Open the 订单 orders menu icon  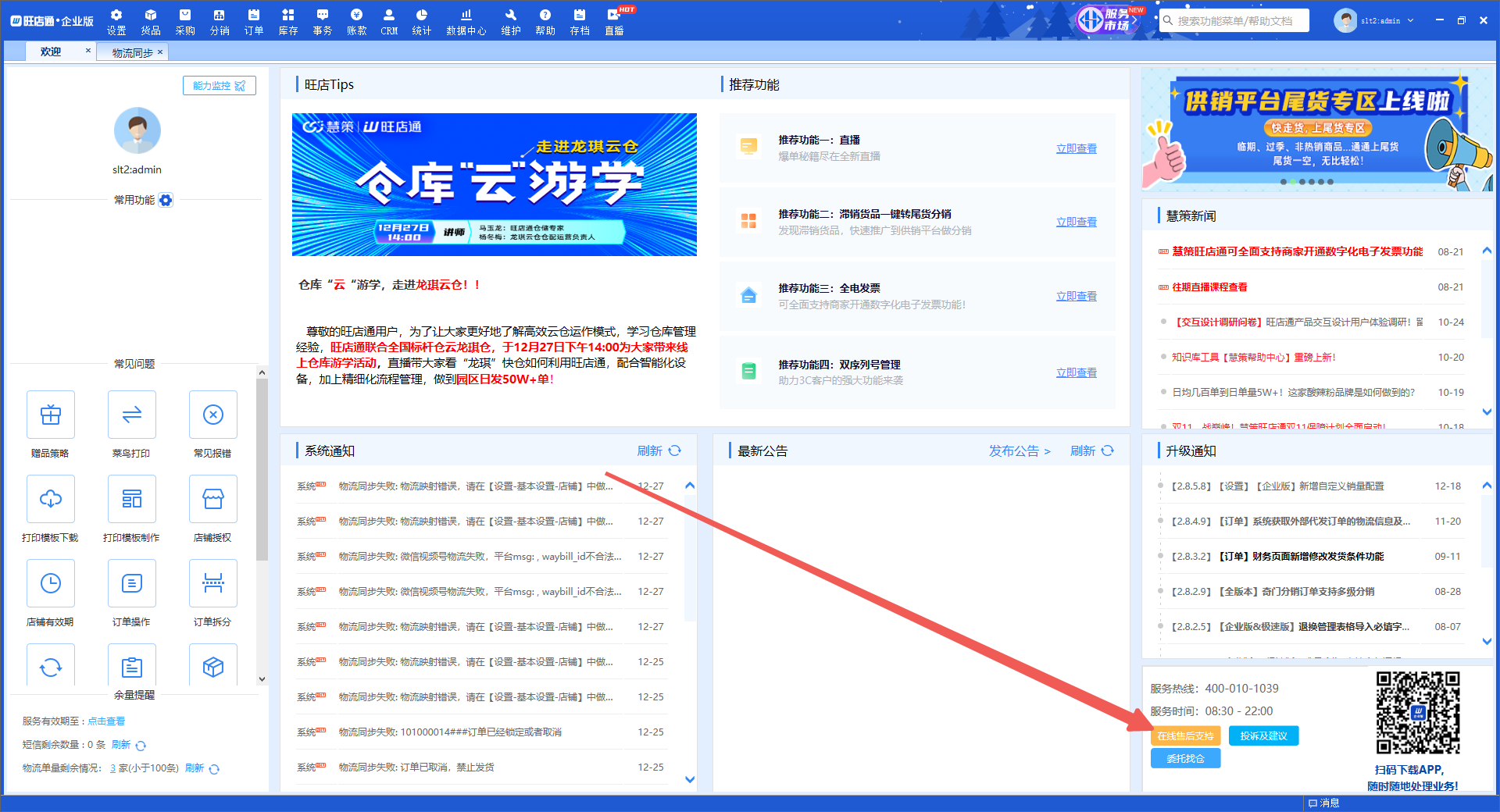point(254,22)
